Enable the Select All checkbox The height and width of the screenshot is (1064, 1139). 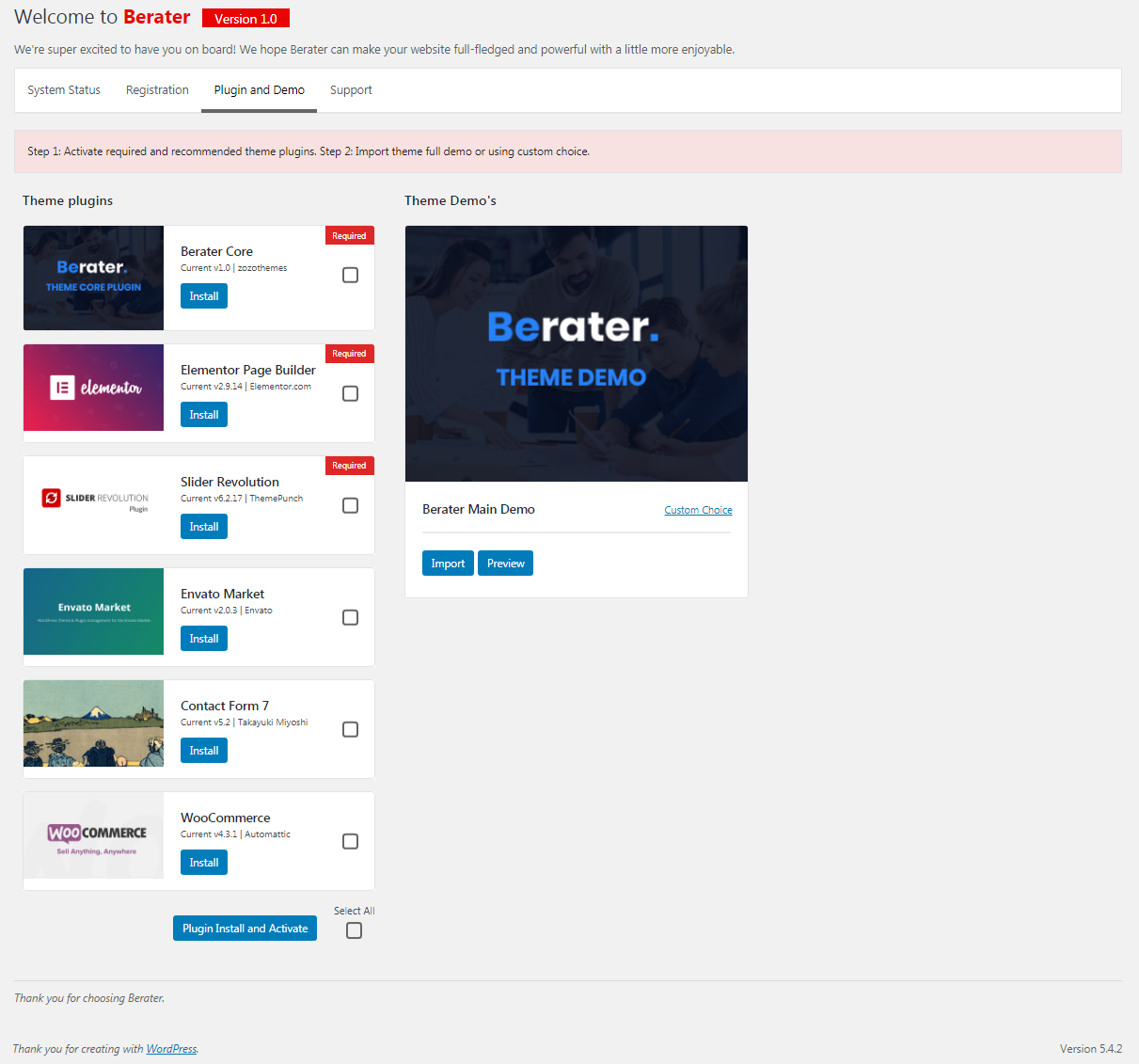[x=354, y=930]
